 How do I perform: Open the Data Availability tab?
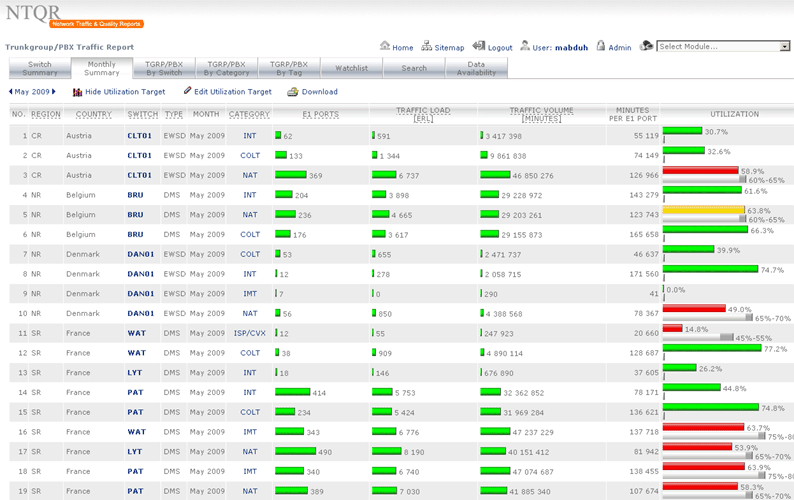click(476, 68)
